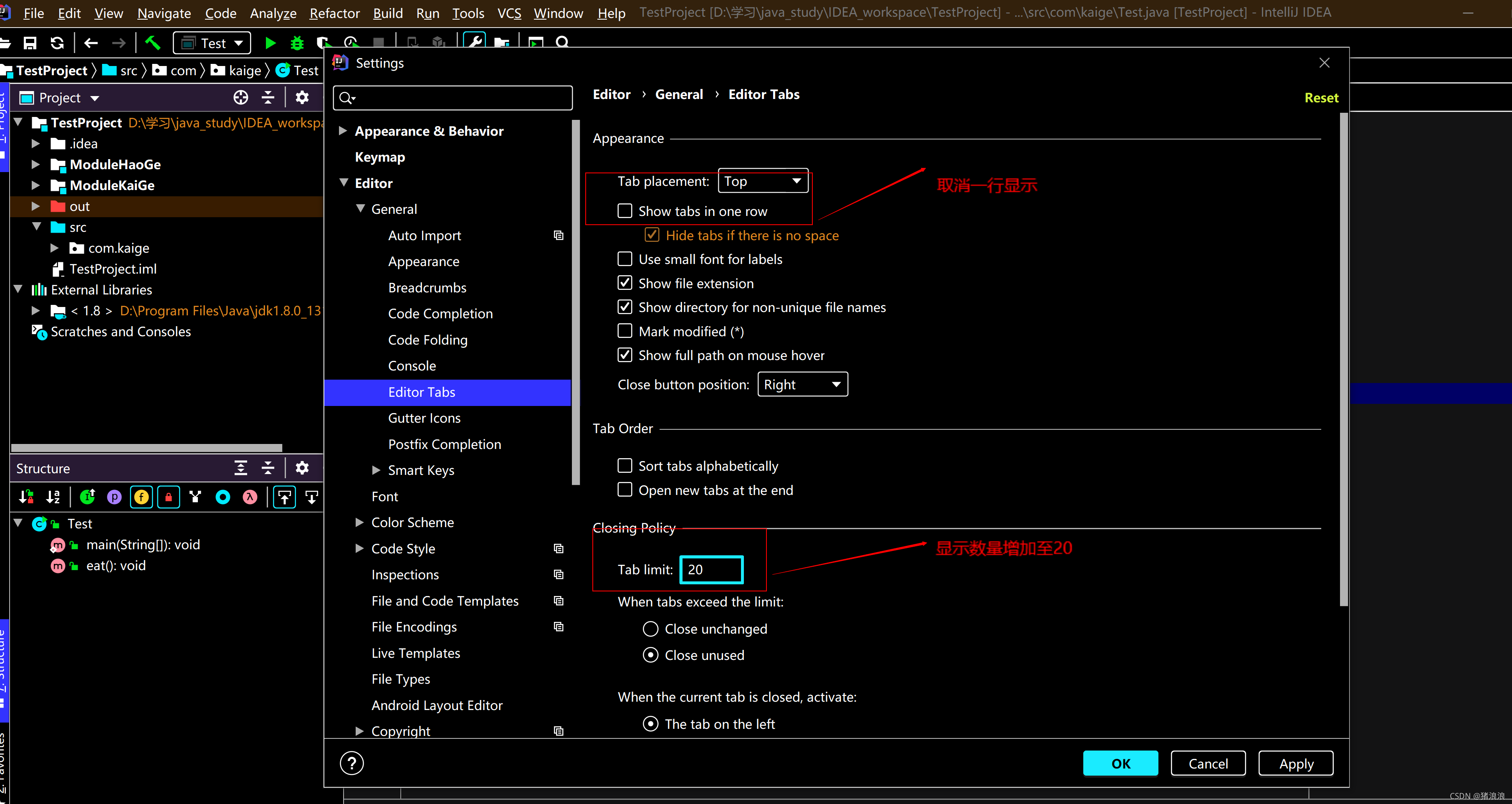The width and height of the screenshot is (1512, 804).
Task: Uncheck Show file extension
Action: [625, 283]
